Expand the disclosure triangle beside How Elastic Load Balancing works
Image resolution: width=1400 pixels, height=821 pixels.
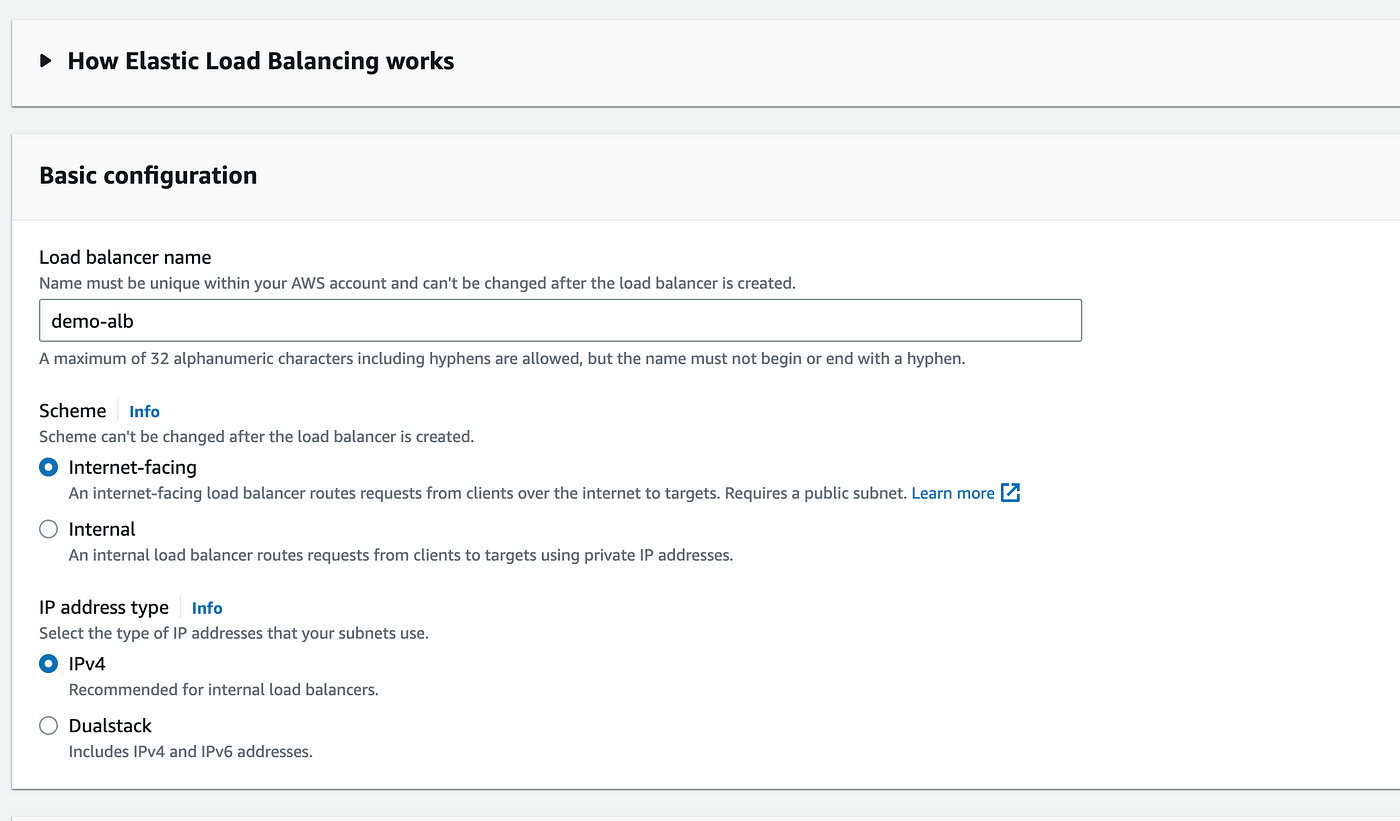tap(46, 61)
